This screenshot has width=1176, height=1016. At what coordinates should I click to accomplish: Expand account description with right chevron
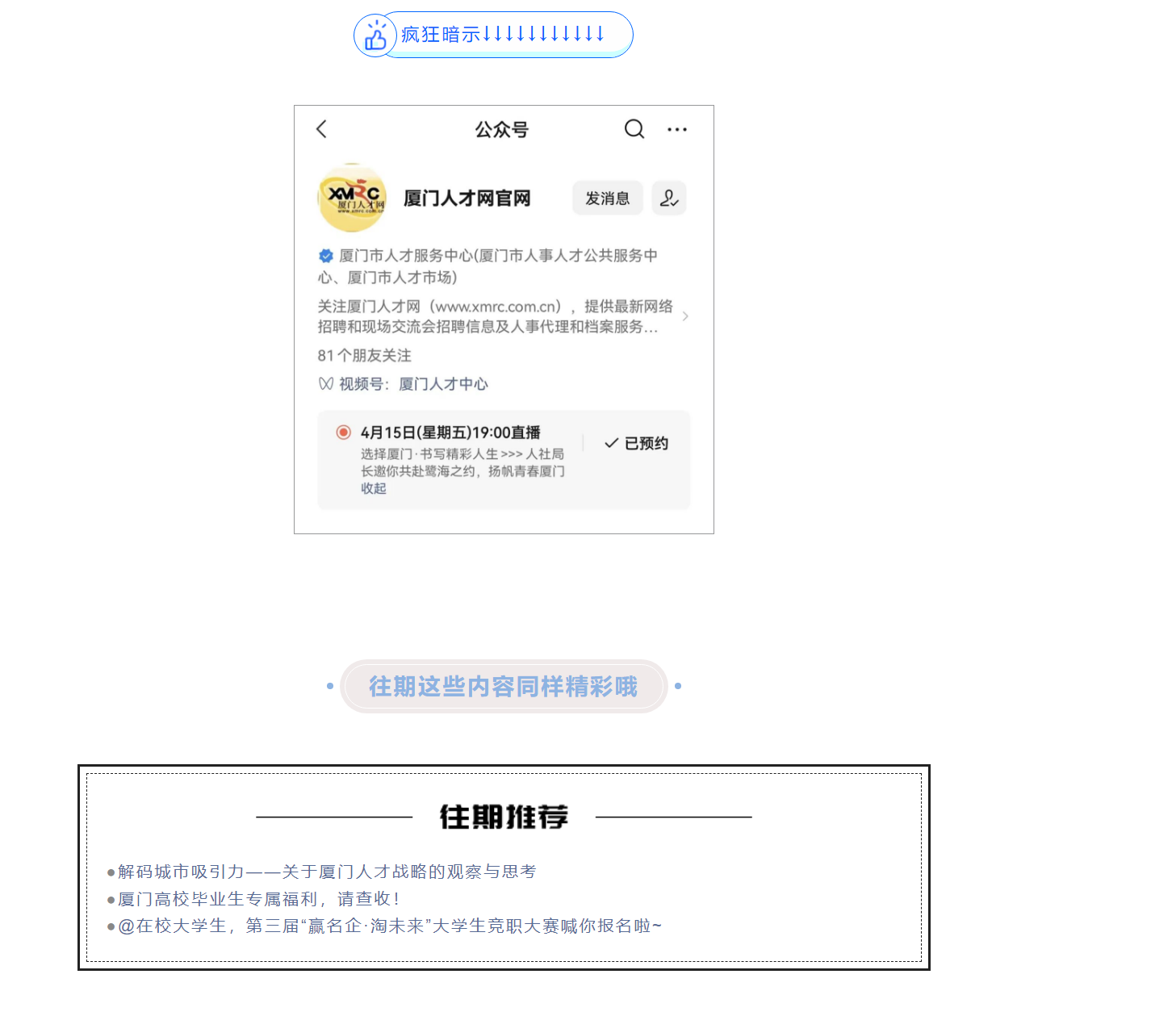click(685, 316)
